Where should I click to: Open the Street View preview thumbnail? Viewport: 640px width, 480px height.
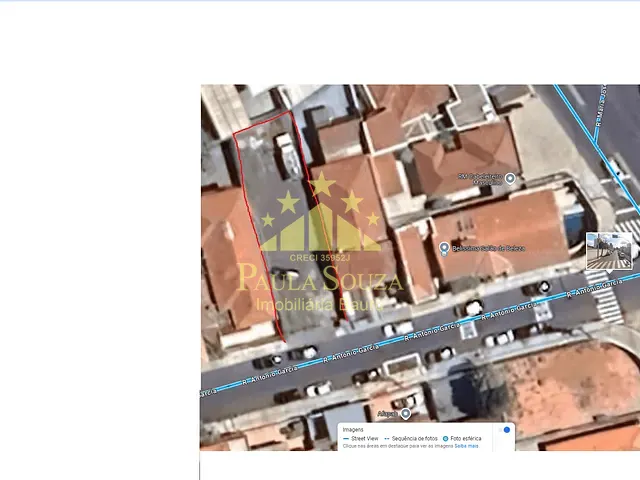click(x=609, y=251)
